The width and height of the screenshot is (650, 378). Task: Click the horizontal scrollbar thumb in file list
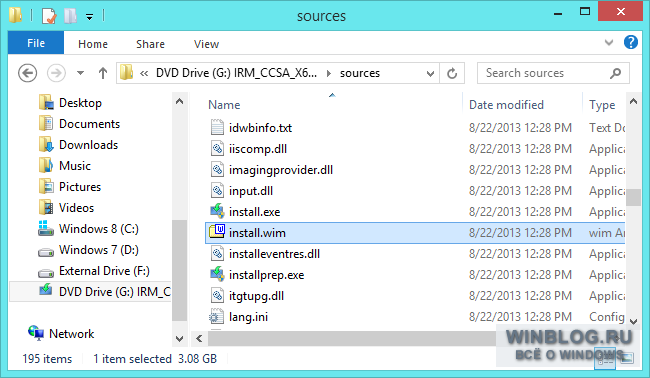coord(352,339)
